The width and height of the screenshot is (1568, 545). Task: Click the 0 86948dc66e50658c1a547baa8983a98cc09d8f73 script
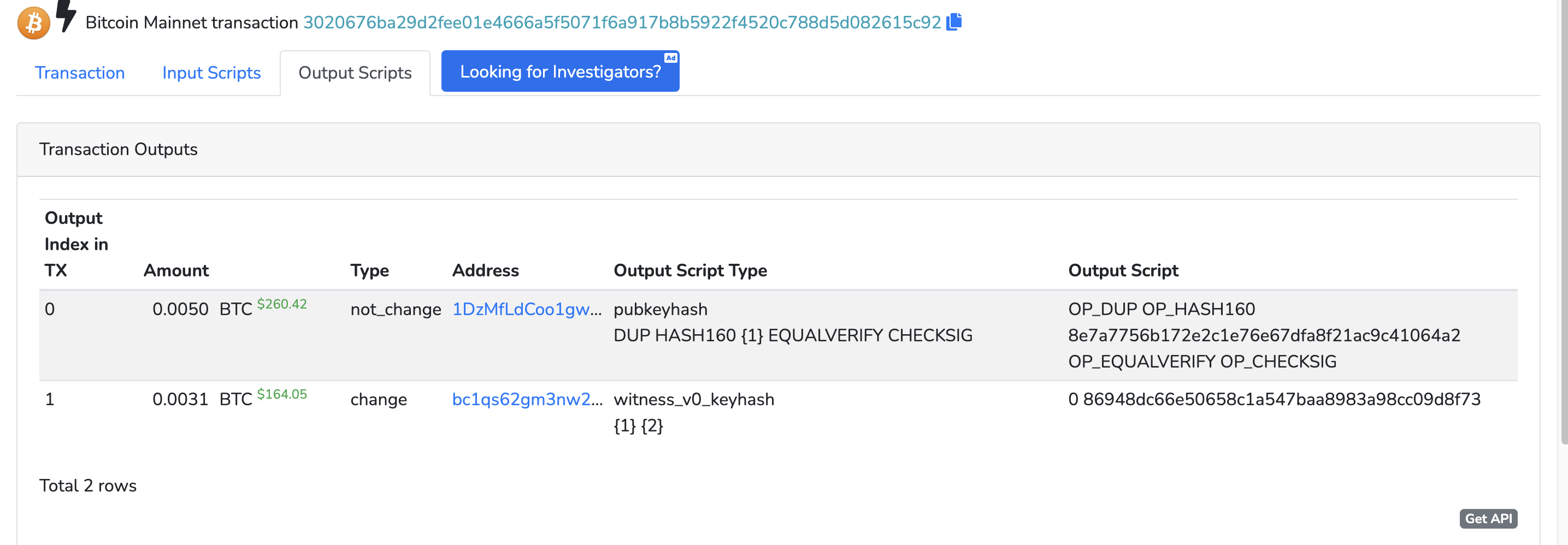click(1274, 399)
